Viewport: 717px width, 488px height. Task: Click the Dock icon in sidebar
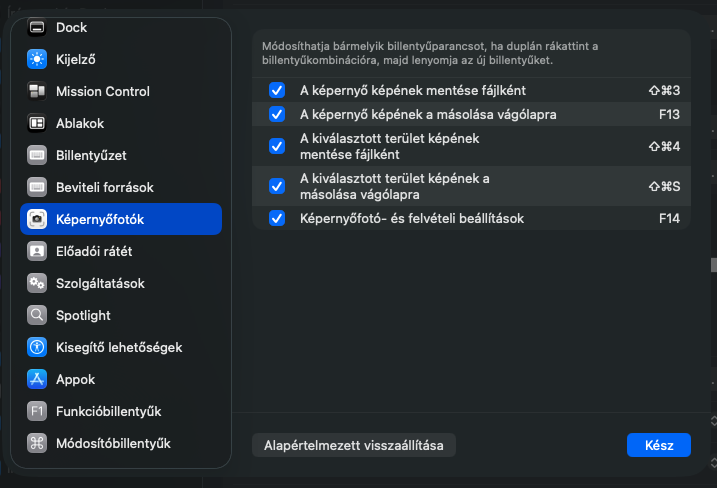[37, 27]
